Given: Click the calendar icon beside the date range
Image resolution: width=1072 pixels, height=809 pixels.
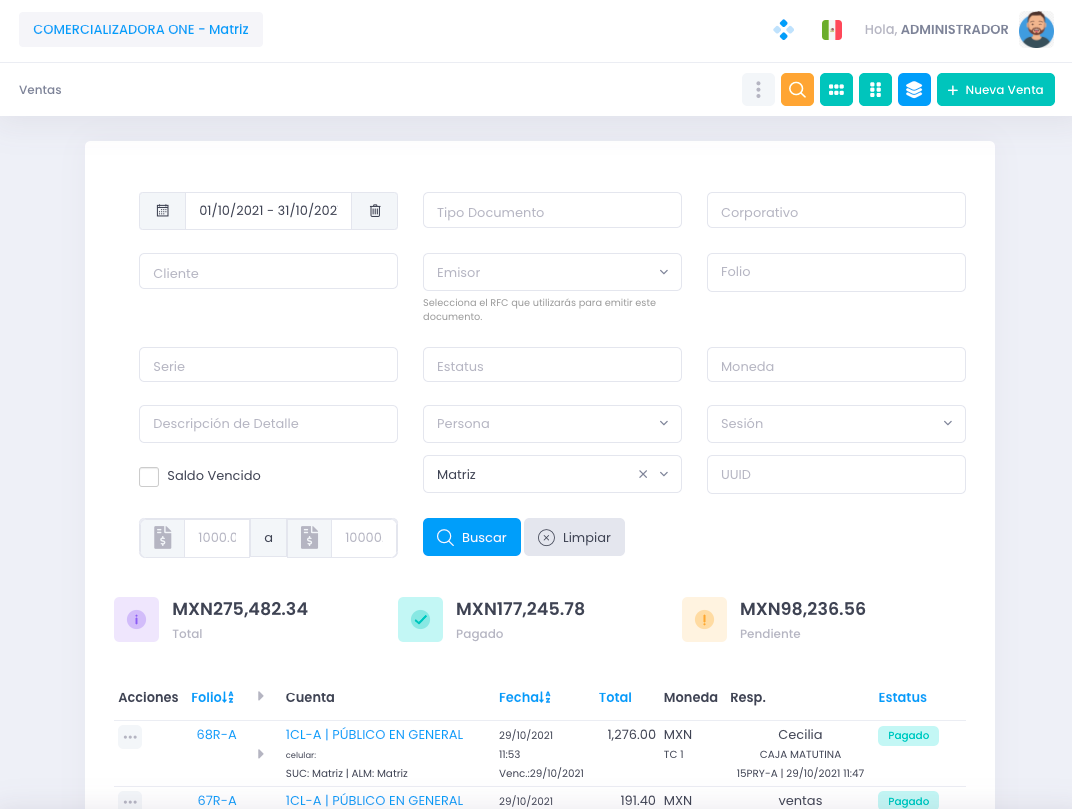Looking at the screenshot, I should pyautogui.click(x=161, y=210).
